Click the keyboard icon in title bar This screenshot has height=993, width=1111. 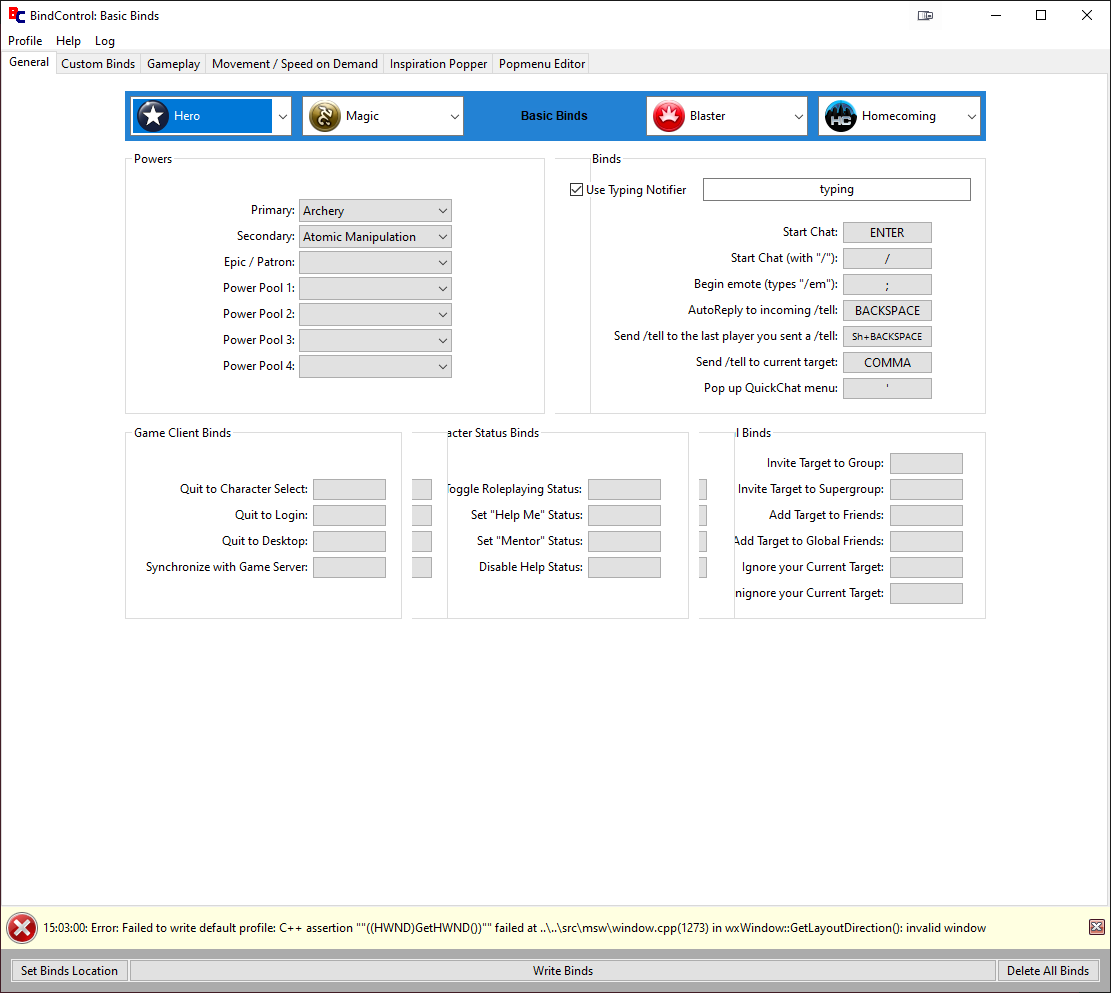pyautogui.click(x=925, y=15)
